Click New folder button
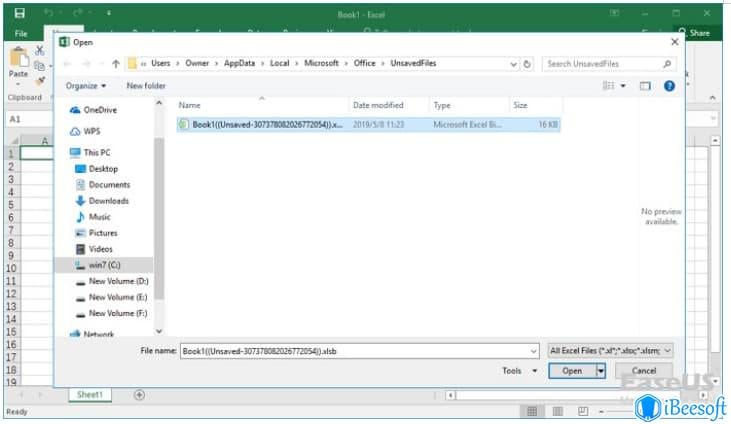Screen dimensions: 731x424 pos(146,86)
